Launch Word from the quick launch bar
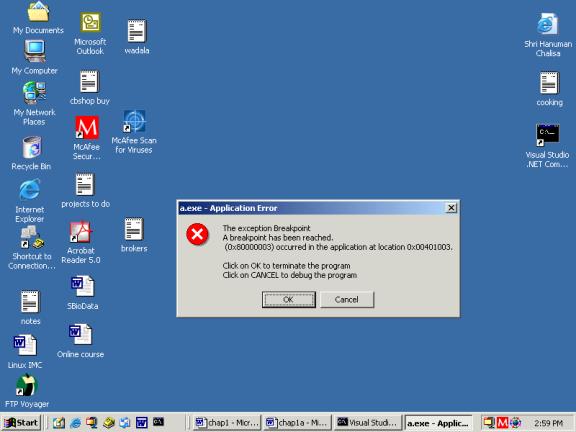Viewport: 576px width, 432px height. [142, 423]
